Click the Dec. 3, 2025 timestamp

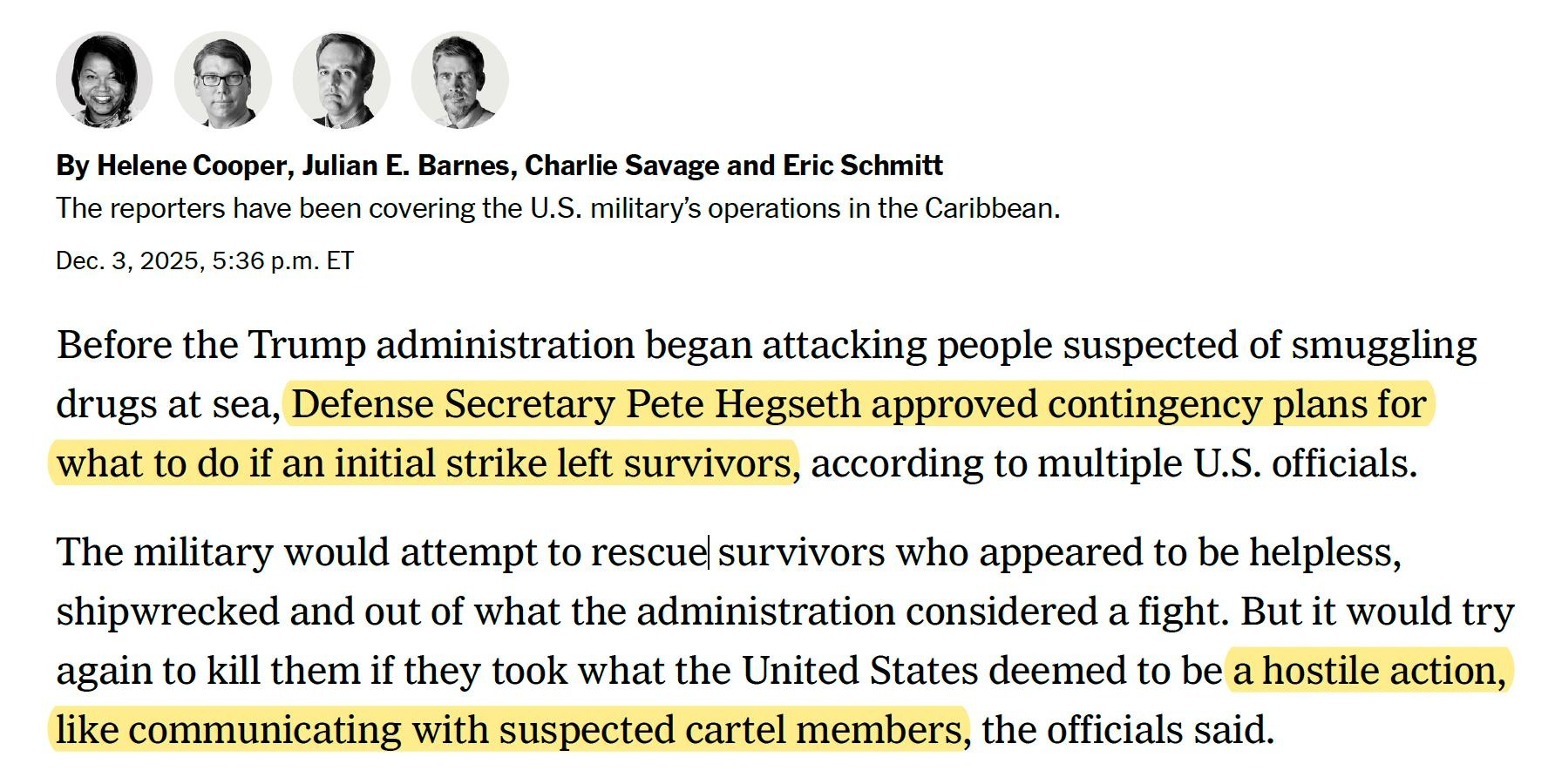click(204, 260)
